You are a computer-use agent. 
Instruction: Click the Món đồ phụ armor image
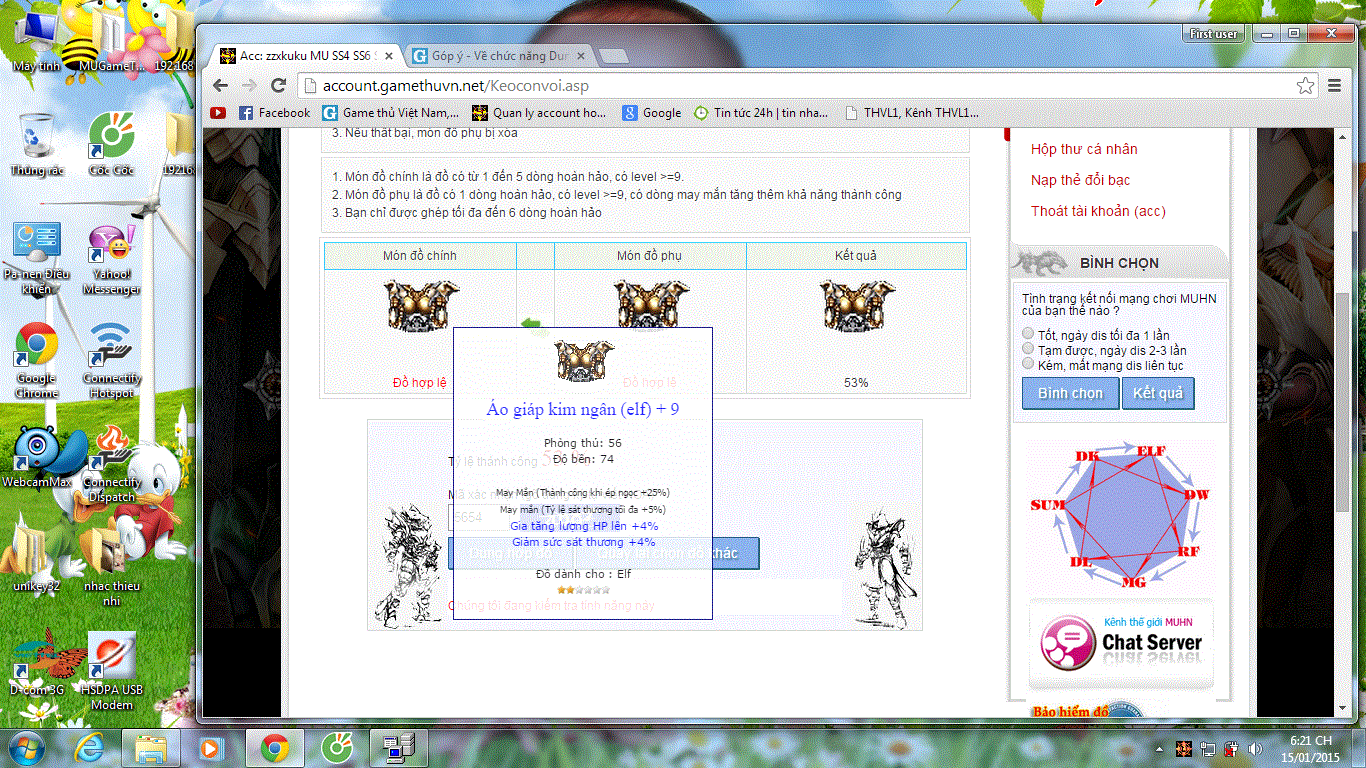[x=651, y=302]
